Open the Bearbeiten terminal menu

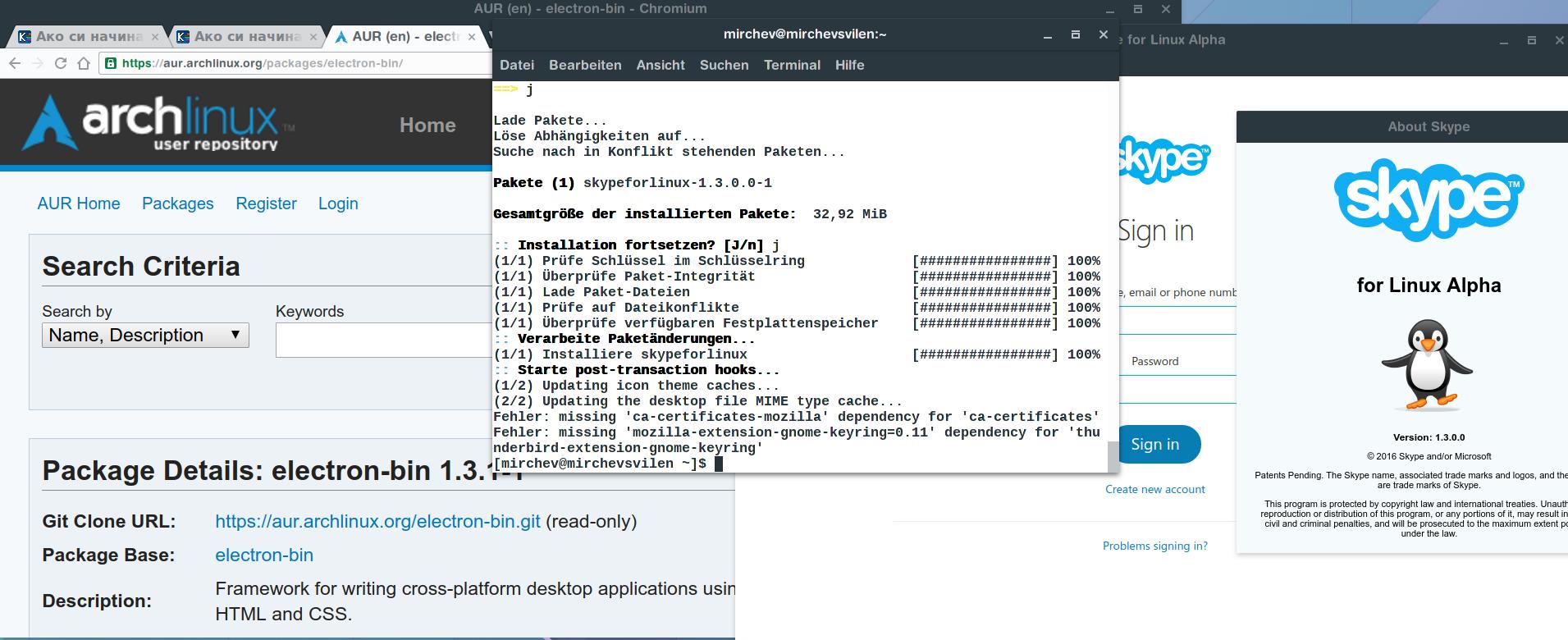click(585, 65)
